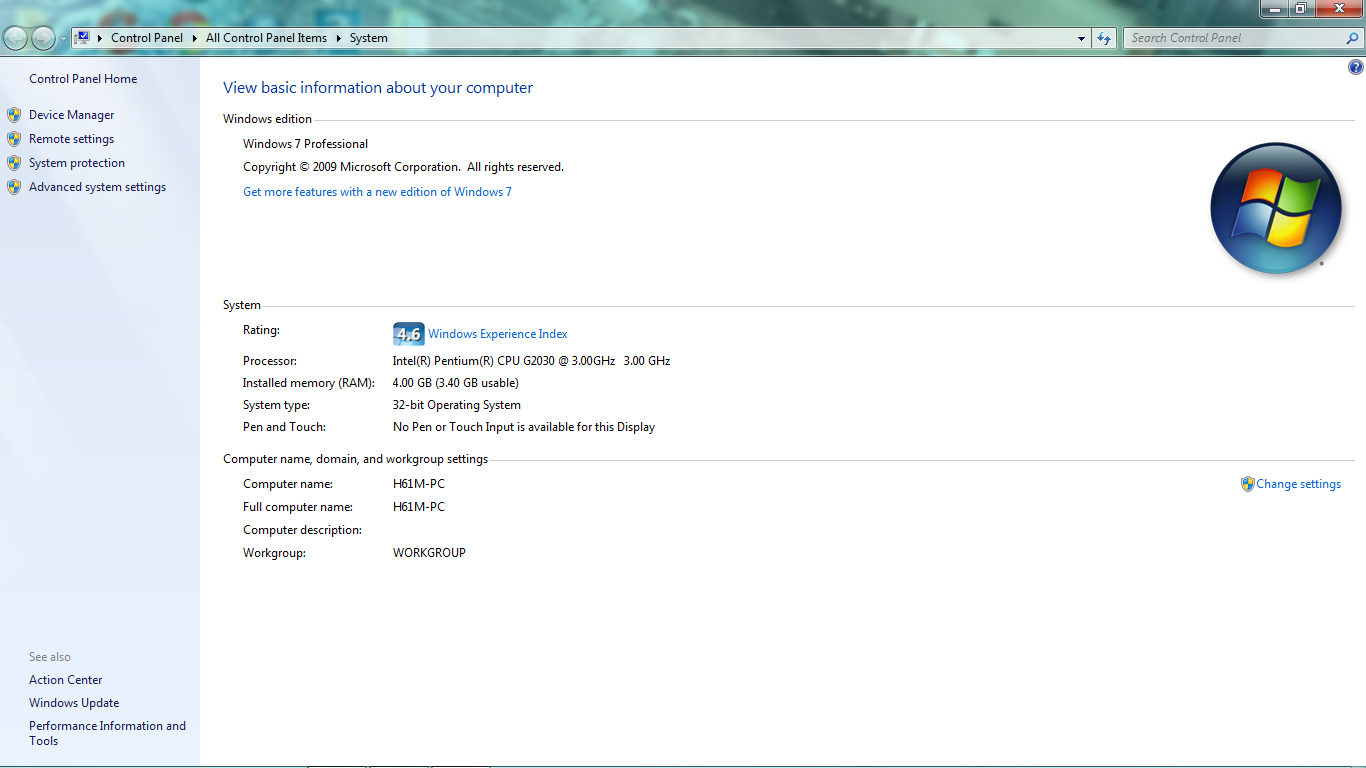The height and width of the screenshot is (768, 1366).
Task: Open address bar previous locations dropdown
Action: tap(1082, 38)
